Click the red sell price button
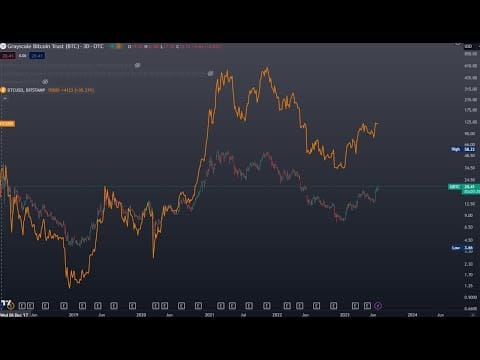The width and height of the screenshot is (480, 360). coord(8,56)
